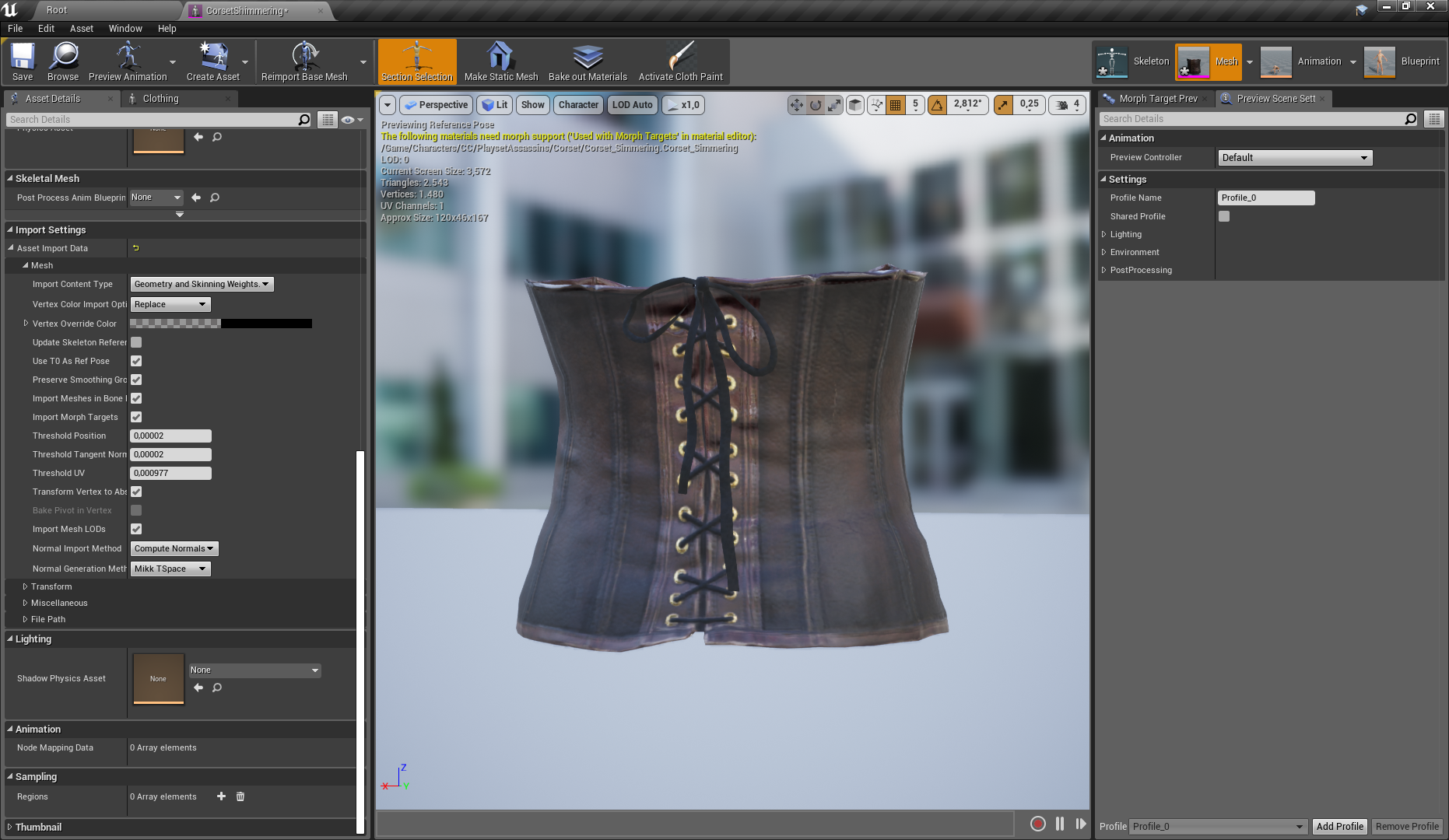Enable the Shared Profile checkbox

pyautogui.click(x=1224, y=216)
